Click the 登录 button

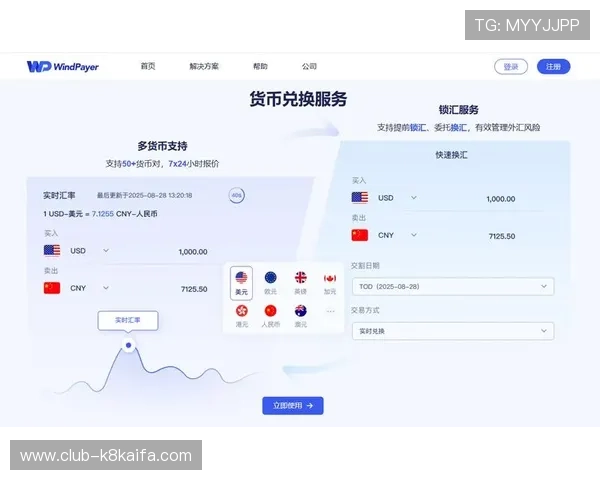(511, 67)
